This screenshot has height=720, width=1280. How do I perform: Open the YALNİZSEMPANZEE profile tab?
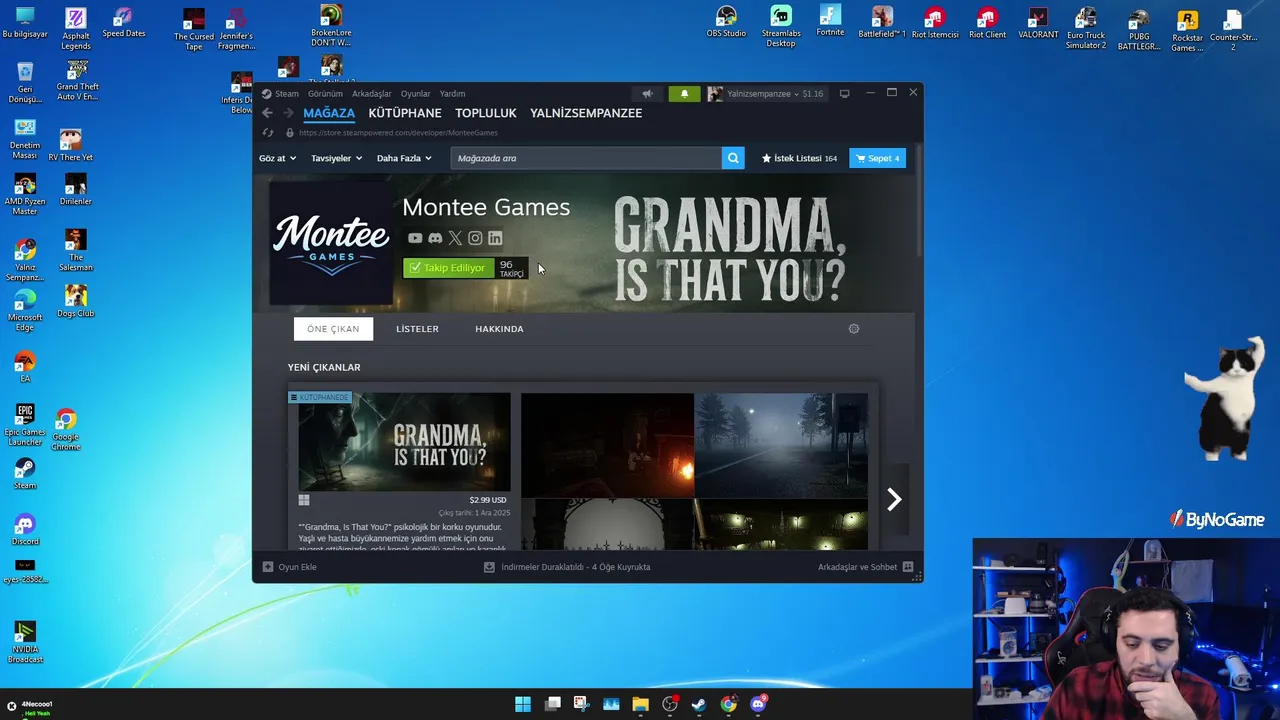click(x=586, y=113)
